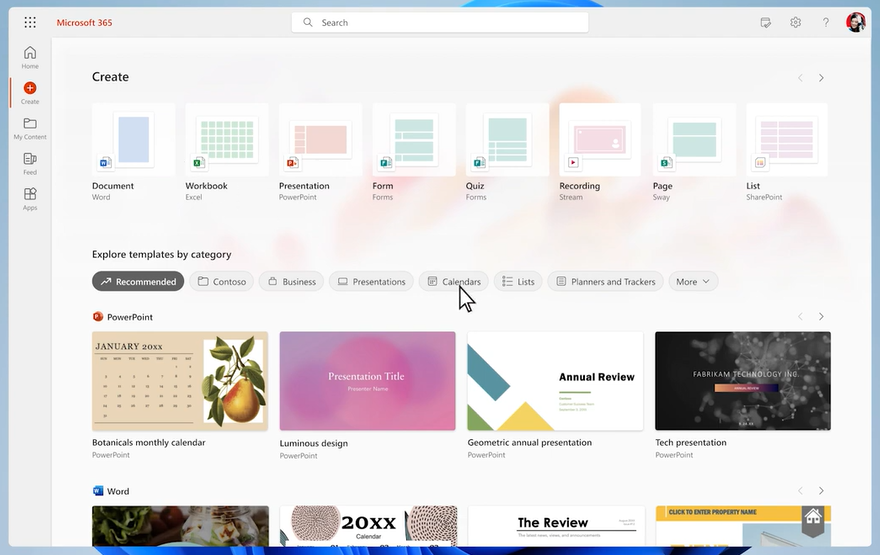
Task: Open Help question mark icon
Action: [826, 22]
